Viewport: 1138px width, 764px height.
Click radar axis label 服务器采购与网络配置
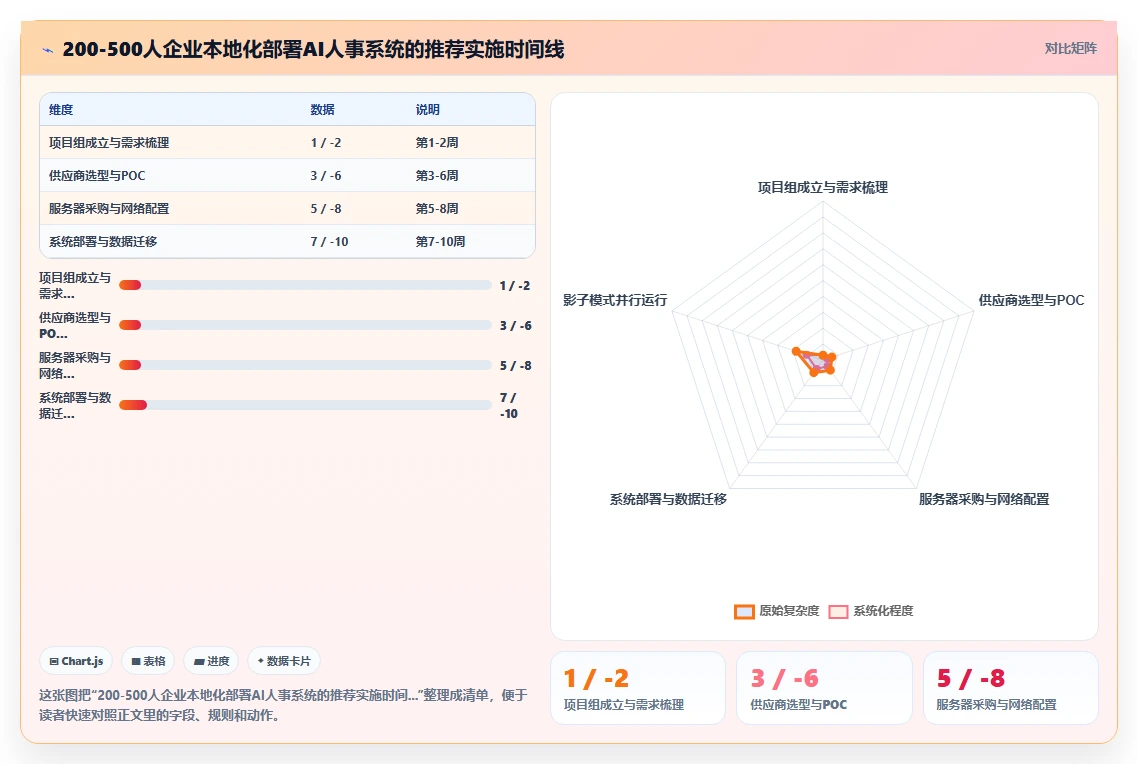tap(984, 499)
